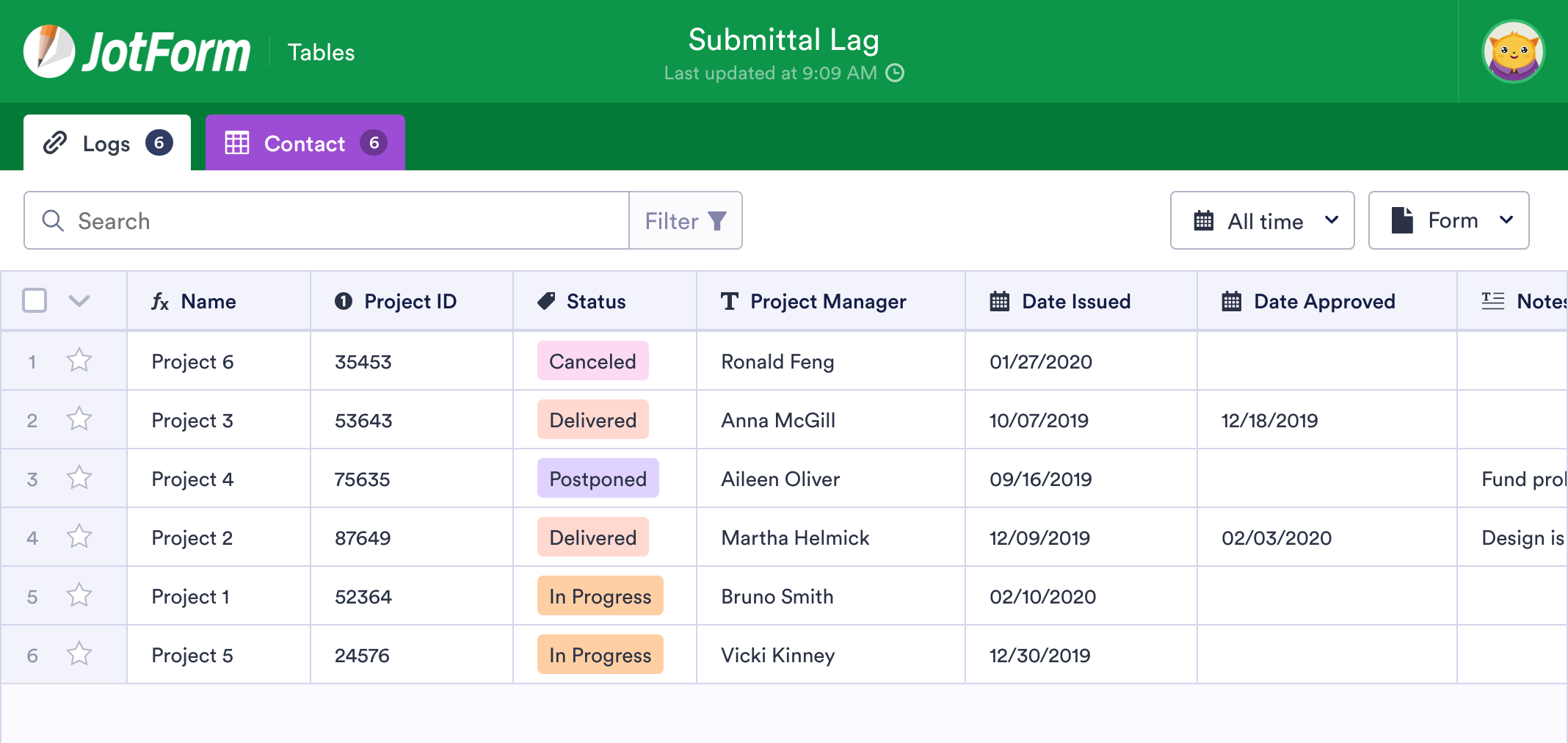Click the tag icon on the Status column

pyautogui.click(x=545, y=301)
